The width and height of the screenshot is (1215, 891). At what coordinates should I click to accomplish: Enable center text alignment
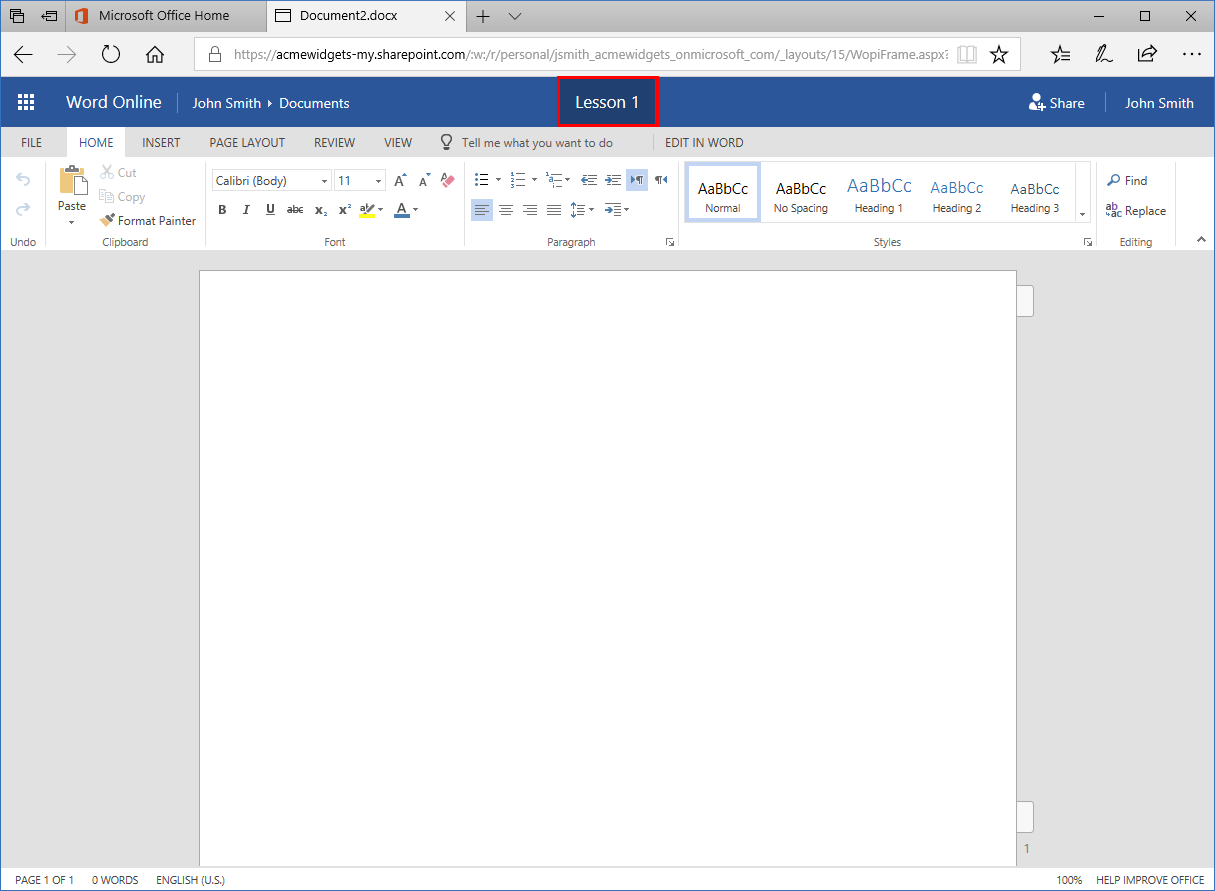click(506, 210)
